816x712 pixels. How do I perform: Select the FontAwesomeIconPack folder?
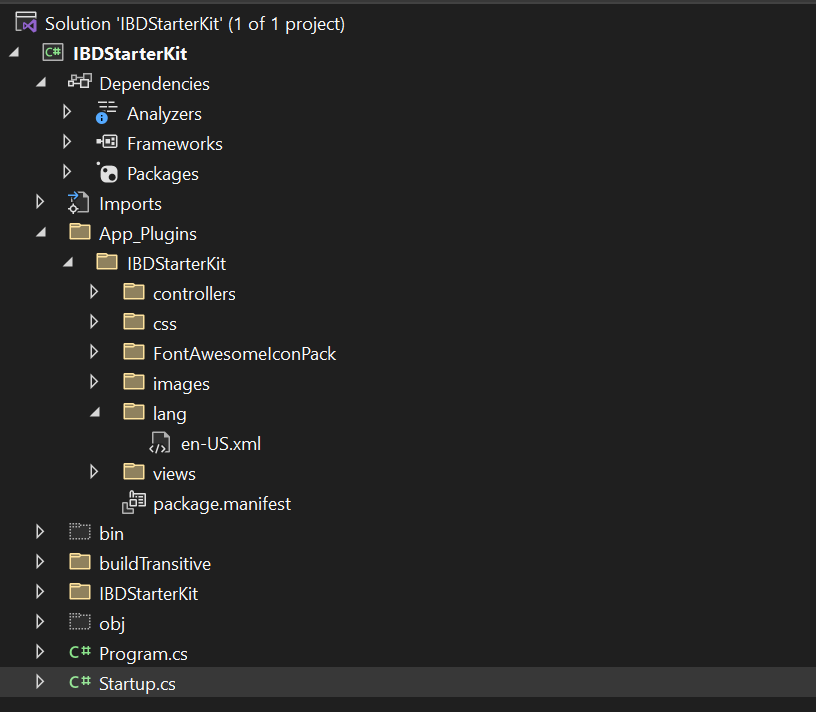pyautogui.click(x=244, y=353)
